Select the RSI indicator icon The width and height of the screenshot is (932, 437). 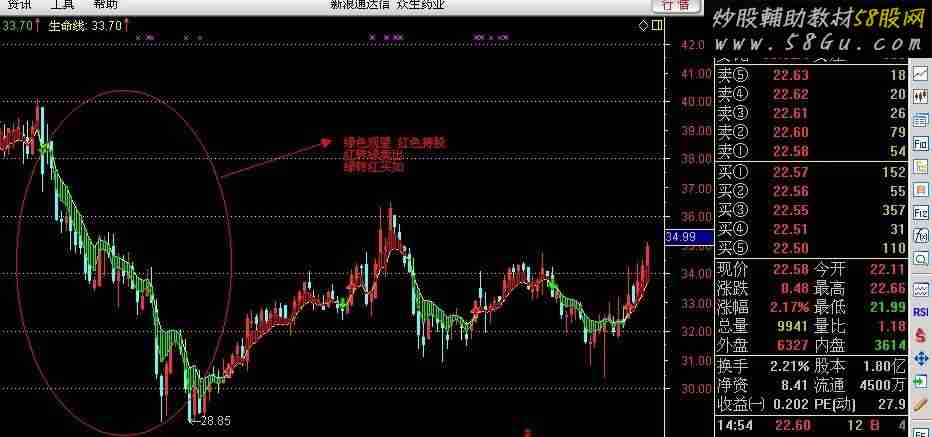coord(921,312)
